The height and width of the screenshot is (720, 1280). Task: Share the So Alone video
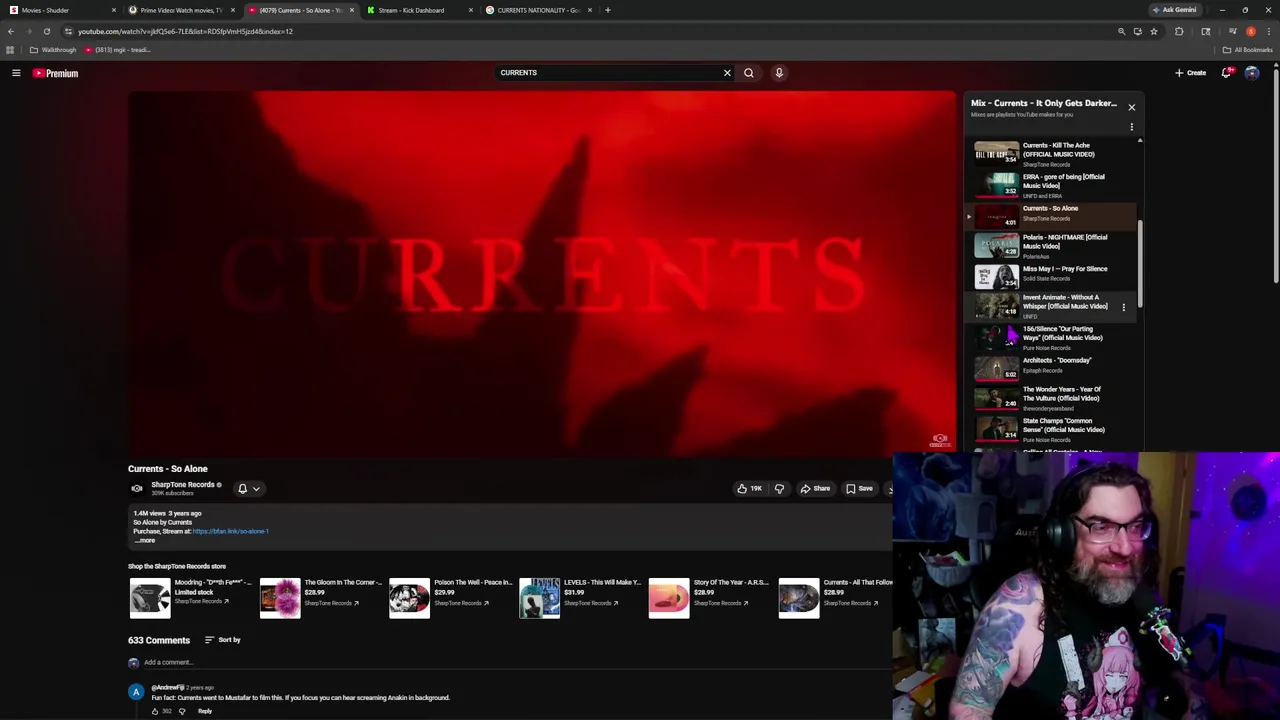(x=815, y=489)
